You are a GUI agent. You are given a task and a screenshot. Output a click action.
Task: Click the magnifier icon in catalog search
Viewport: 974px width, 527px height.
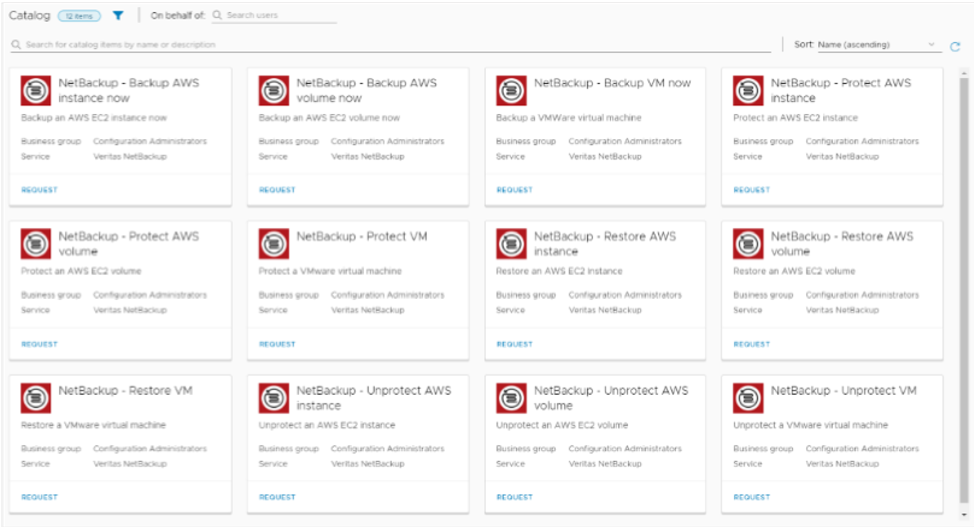point(16,45)
